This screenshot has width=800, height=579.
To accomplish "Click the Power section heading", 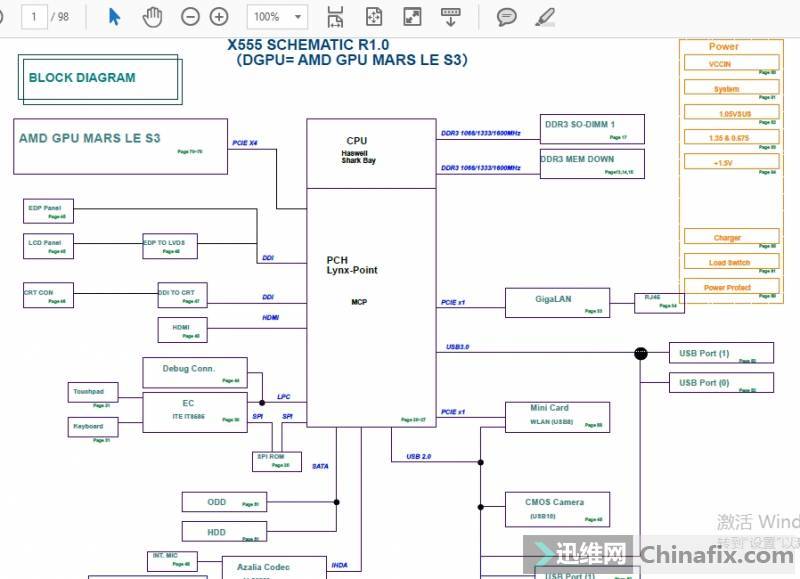I will click(723, 46).
